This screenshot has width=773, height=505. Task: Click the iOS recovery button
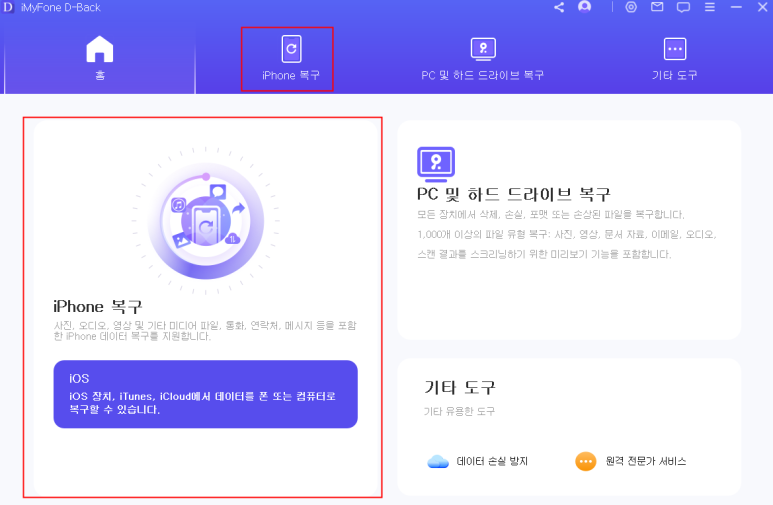point(206,394)
